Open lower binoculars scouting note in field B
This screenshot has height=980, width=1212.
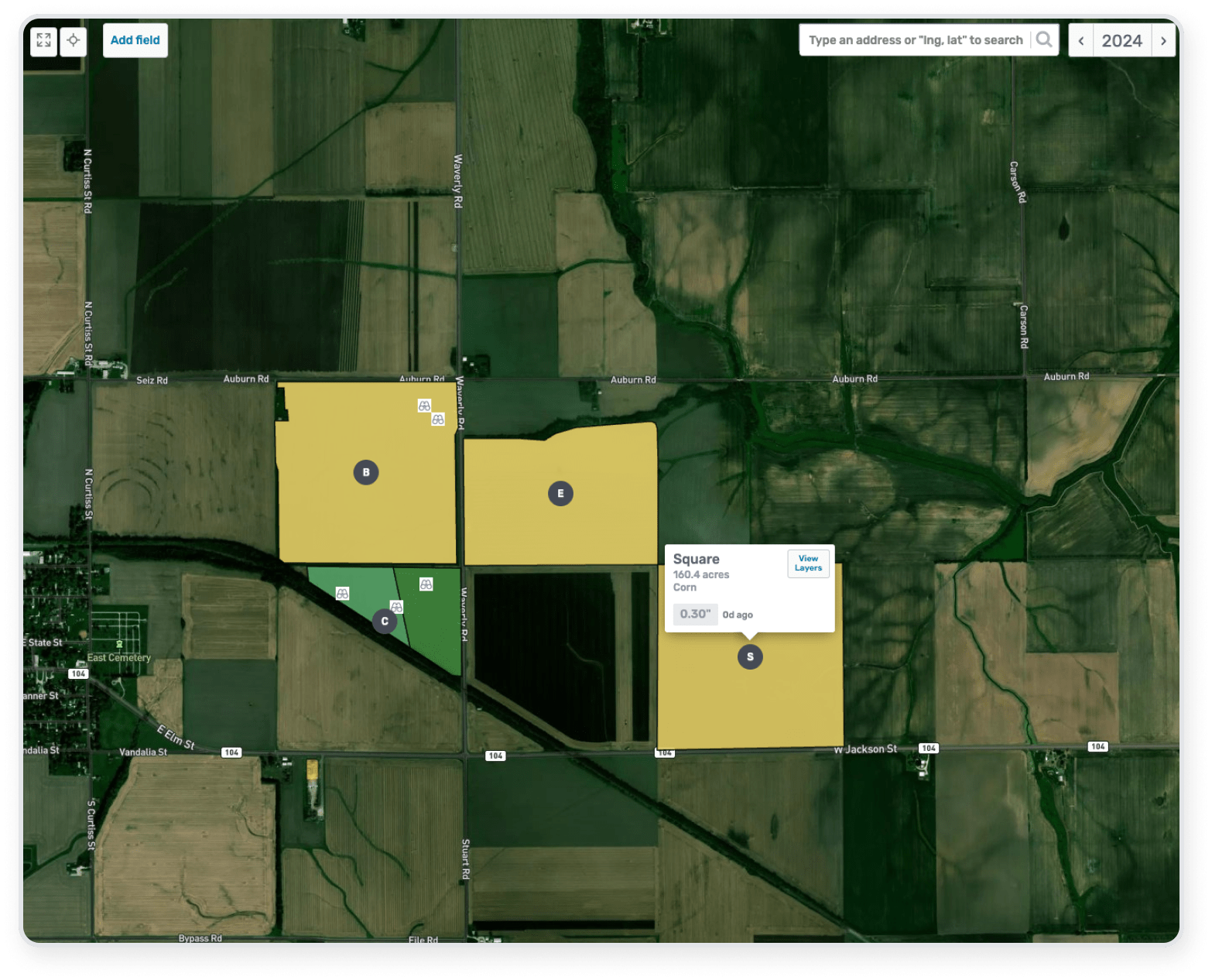point(438,420)
